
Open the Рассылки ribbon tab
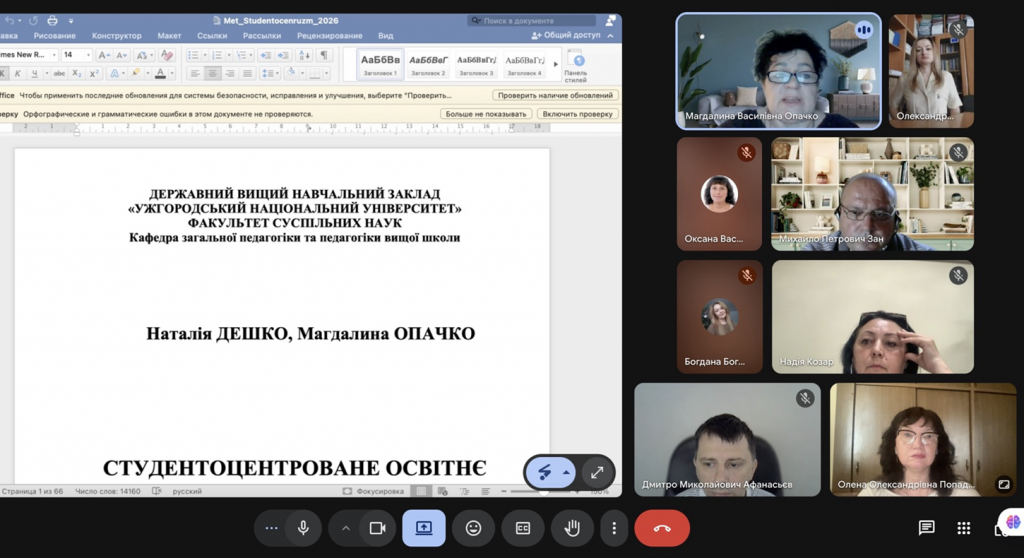262,36
